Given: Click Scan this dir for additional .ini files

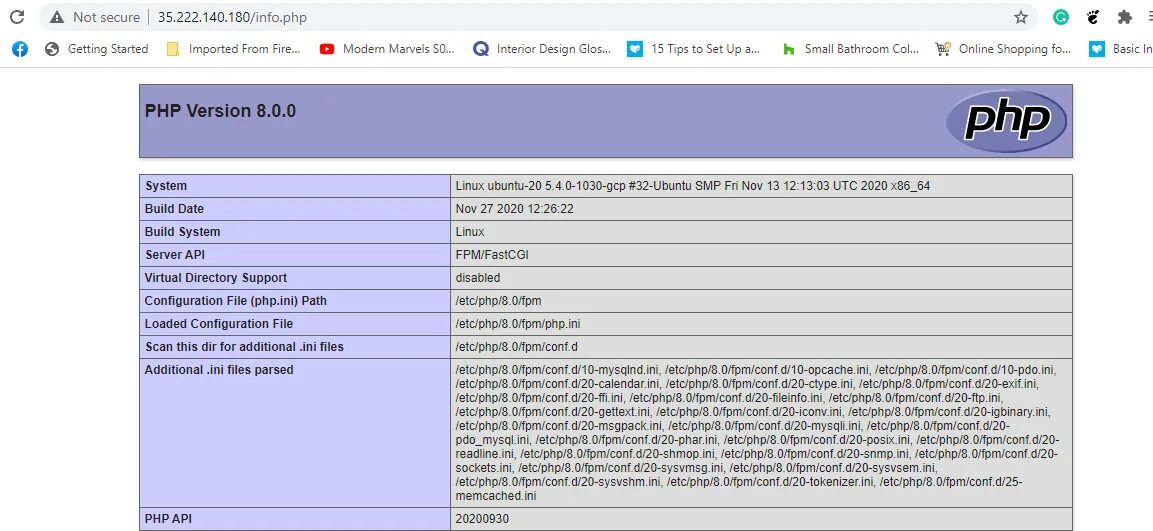Looking at the screenshot, I should click(244, 346).
